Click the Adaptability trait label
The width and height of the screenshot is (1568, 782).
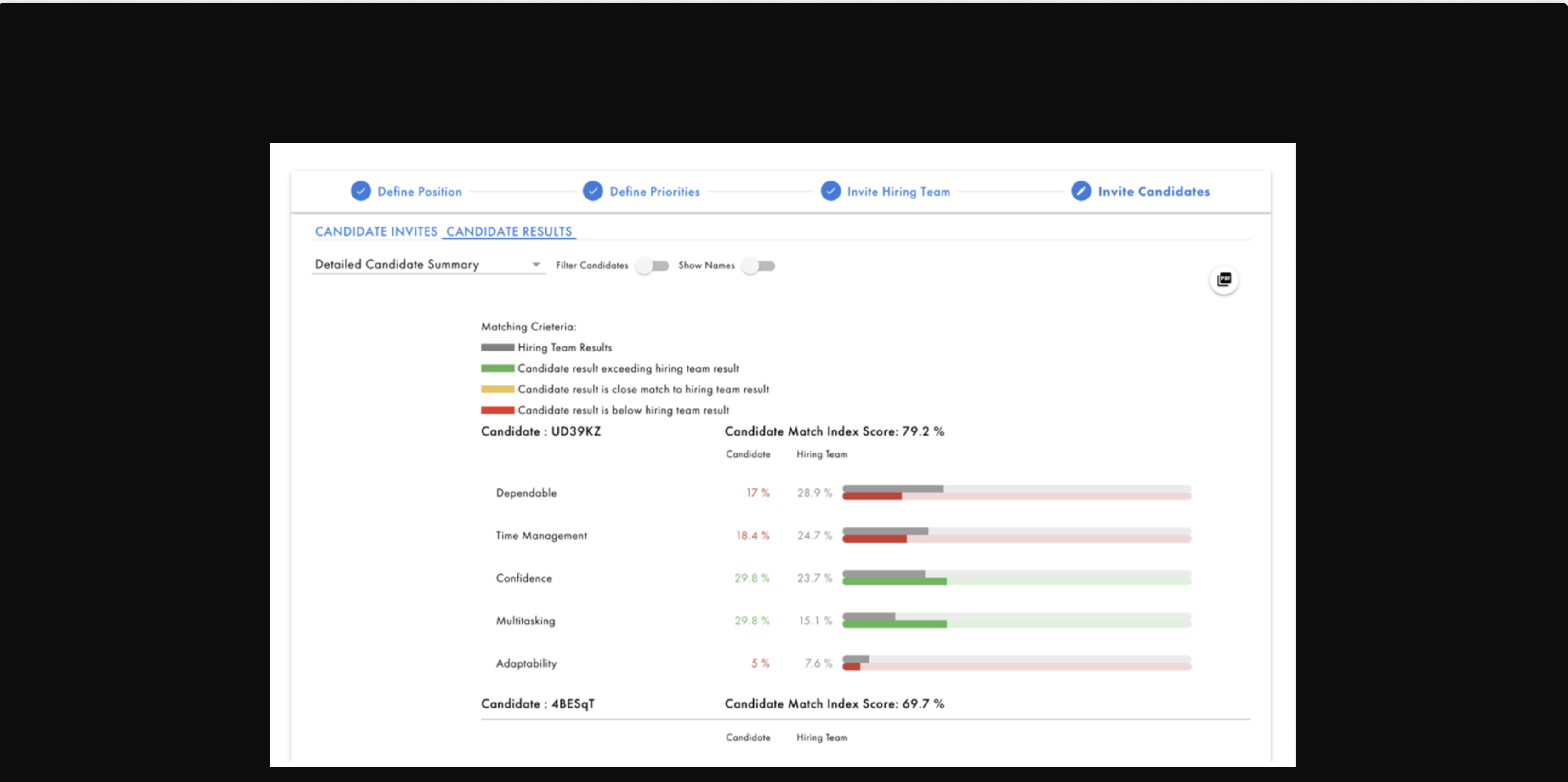pyautogui.click(x=526, y=663)
